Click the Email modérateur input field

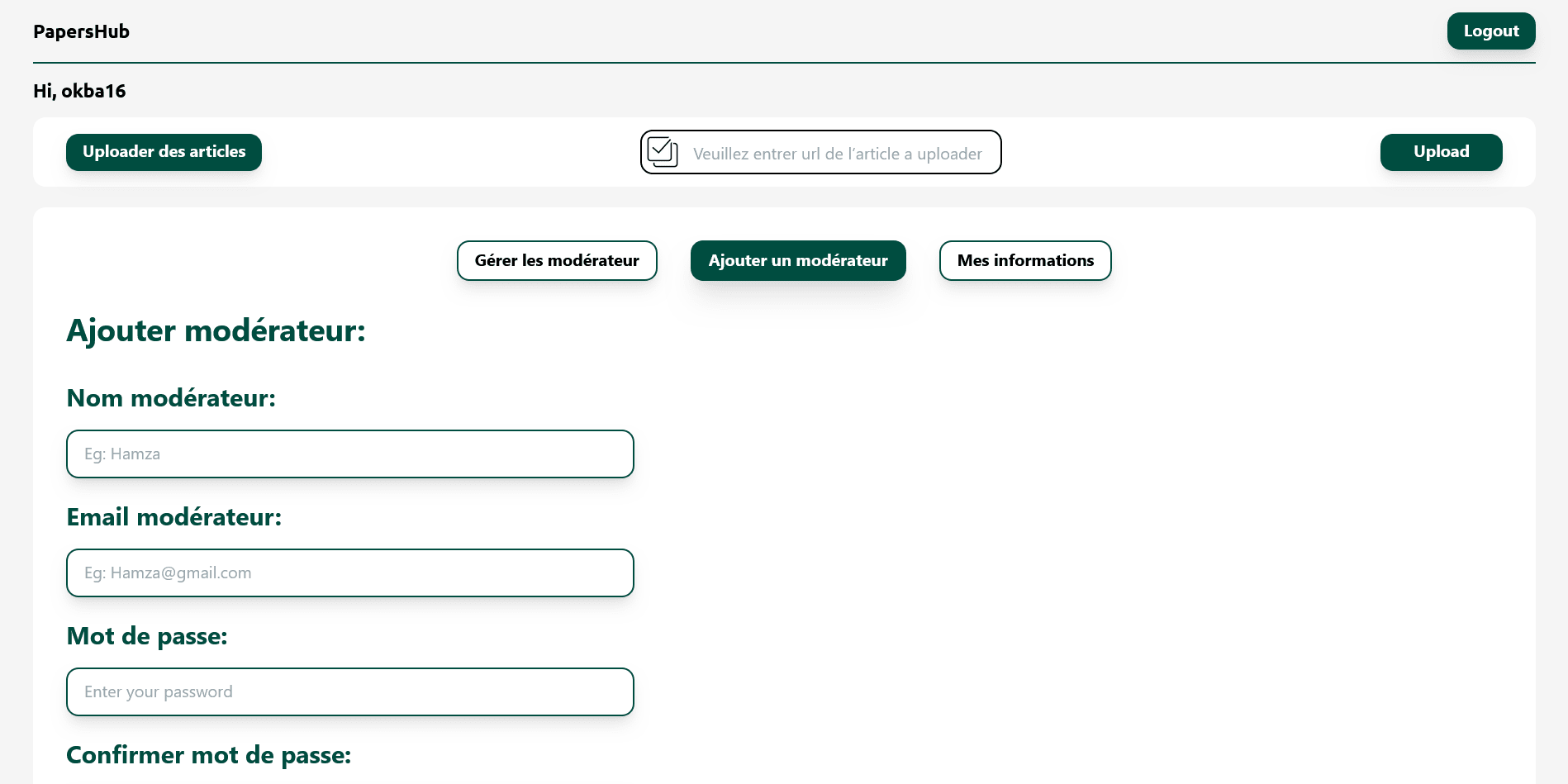[x=350, y=573]
